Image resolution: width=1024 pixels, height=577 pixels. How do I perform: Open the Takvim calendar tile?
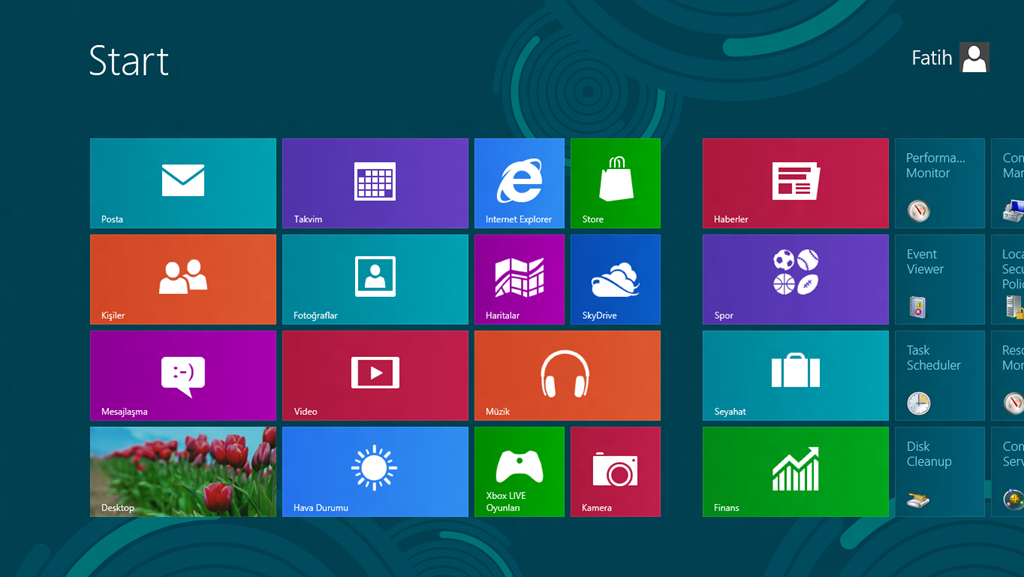[x=375, y=183]
